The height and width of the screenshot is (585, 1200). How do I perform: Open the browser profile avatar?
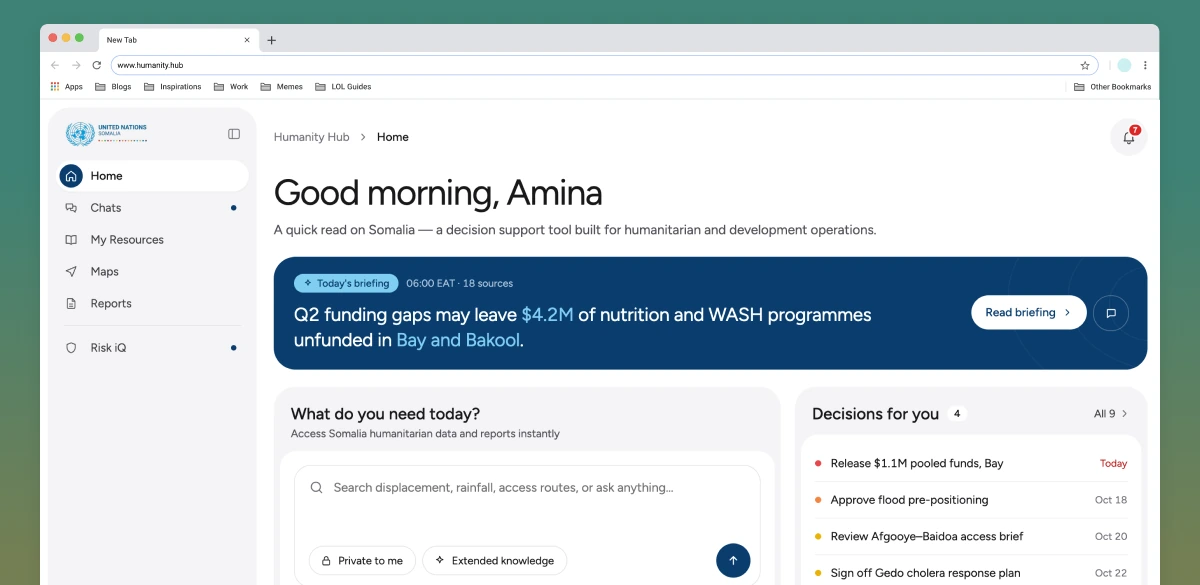[1124, 65]
